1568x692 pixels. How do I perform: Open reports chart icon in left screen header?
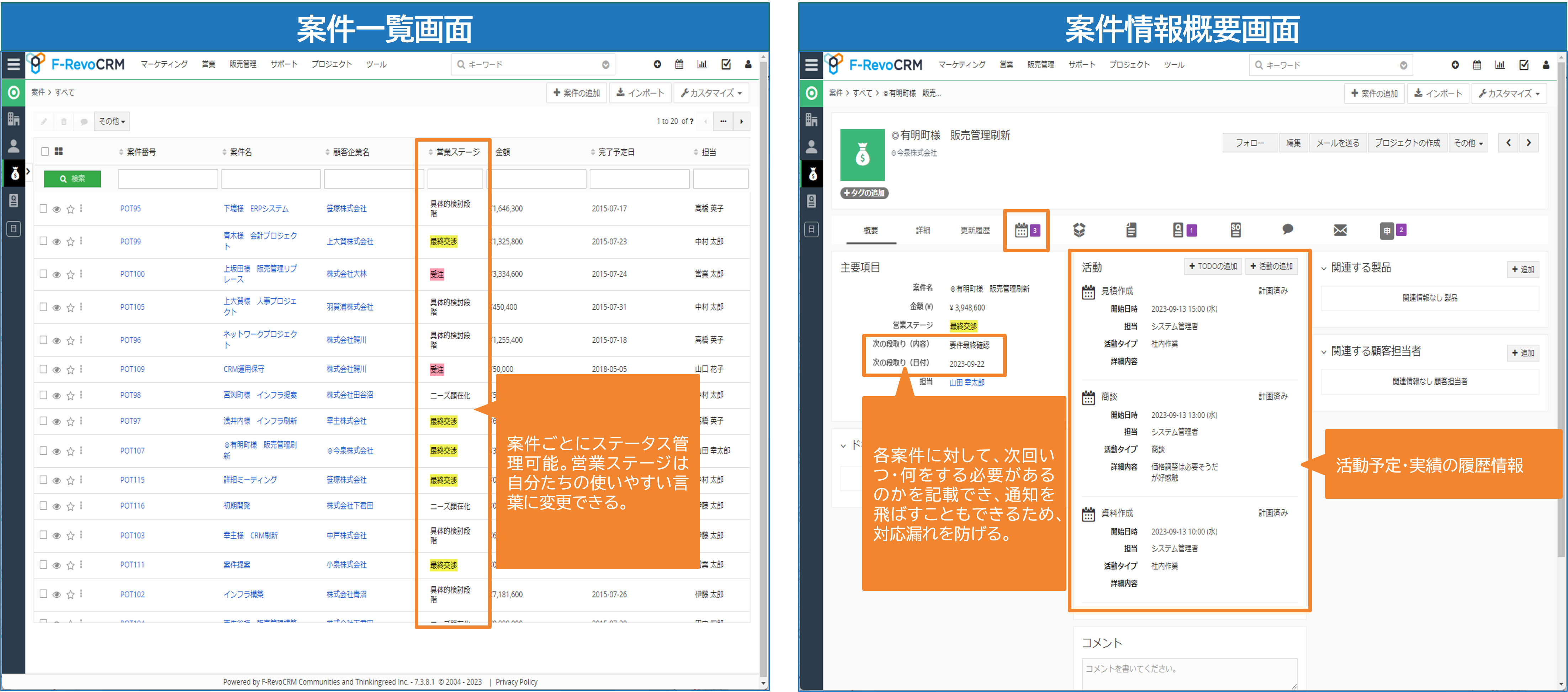703,64
